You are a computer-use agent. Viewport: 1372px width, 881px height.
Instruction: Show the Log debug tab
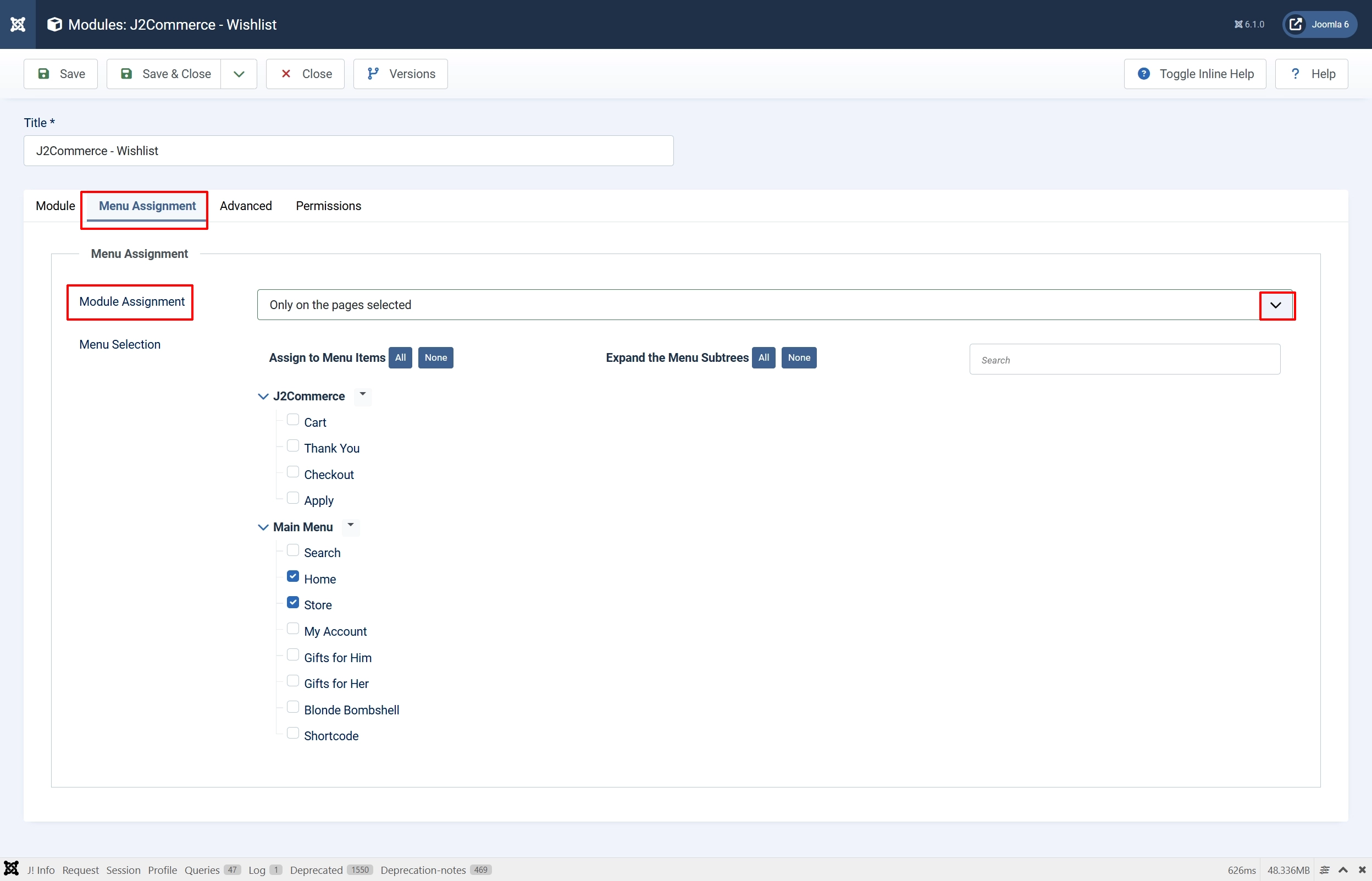click(265, 870)
